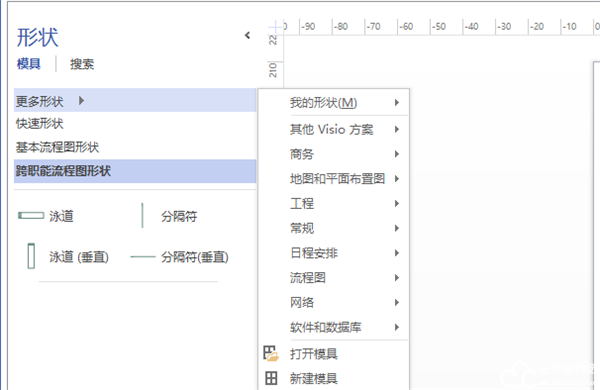Click the 分隔符(垂直) shape label
This screenshot has width=600, height=390.
pyautogui.click(x=195, y=257)
